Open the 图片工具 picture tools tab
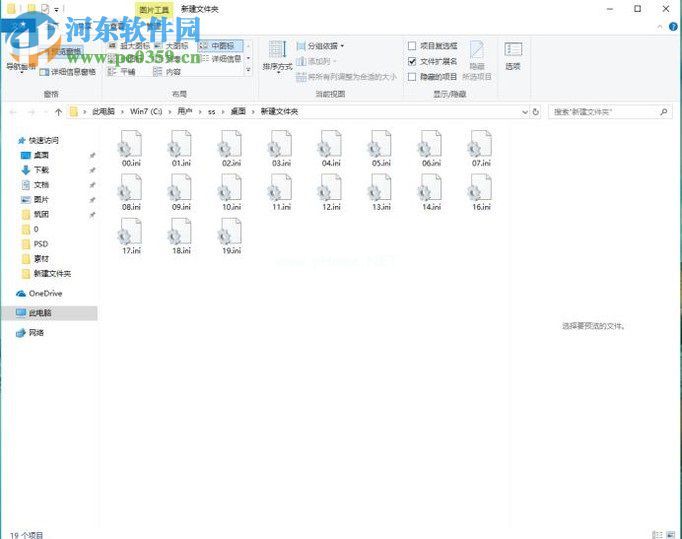The width and height of the screenshot is (682, 539). click(154, 10)
